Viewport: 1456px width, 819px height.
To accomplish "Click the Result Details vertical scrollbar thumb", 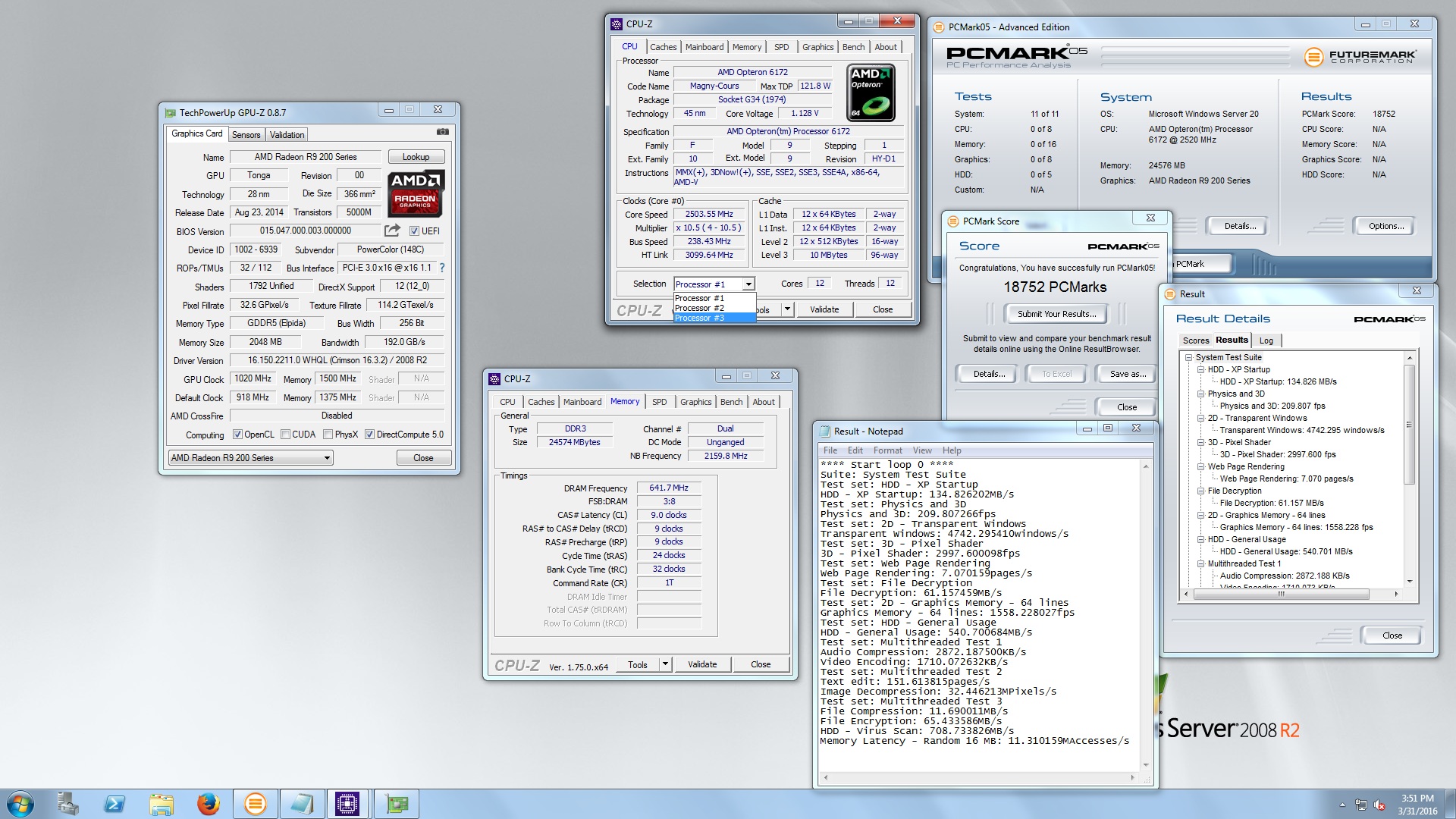I will point(1409,425).
